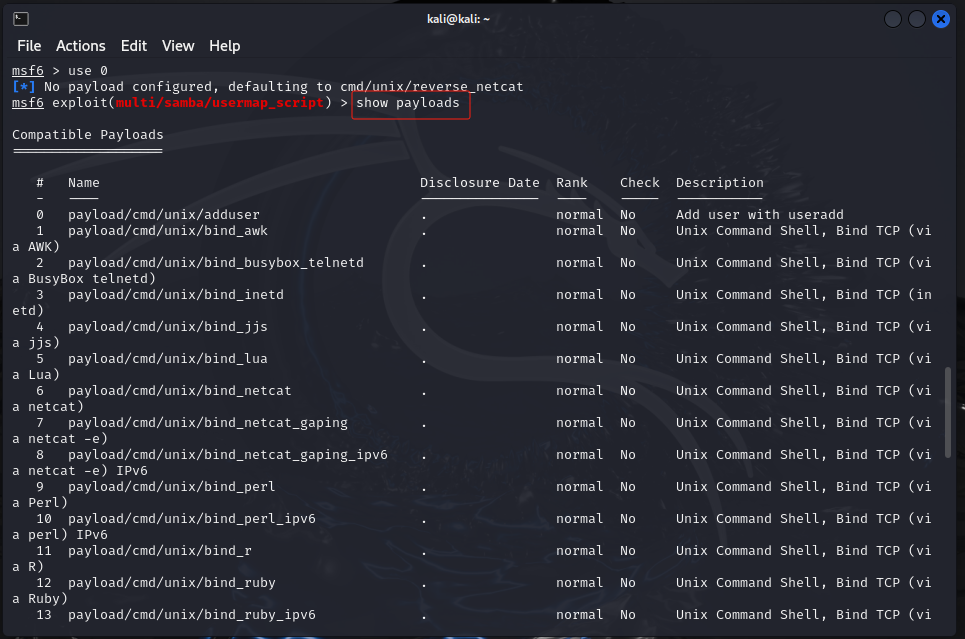965x639 pixels.
Task: Click payload/cmd/unix/bind_perl entry
Action: click(x=172, y=487)
